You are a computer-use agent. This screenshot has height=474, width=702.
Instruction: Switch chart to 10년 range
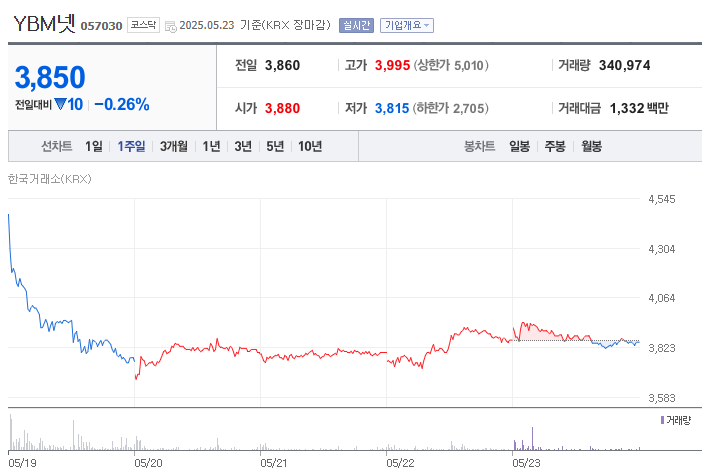310,146
